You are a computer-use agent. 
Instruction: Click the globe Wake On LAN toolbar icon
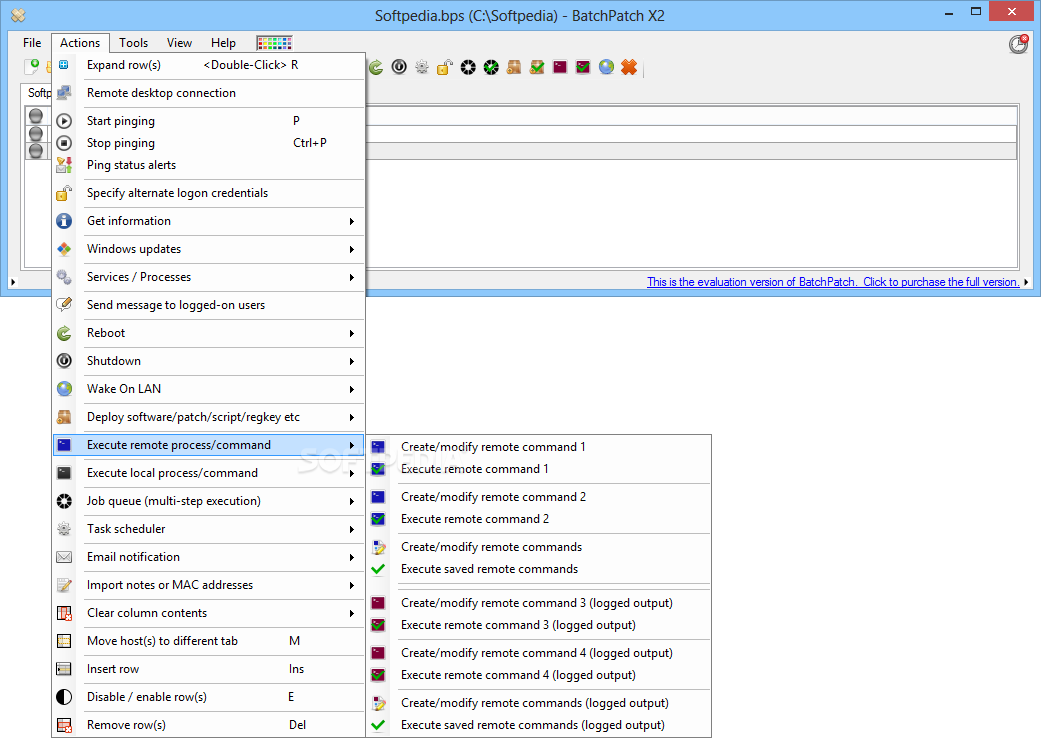tap(606, 67)
